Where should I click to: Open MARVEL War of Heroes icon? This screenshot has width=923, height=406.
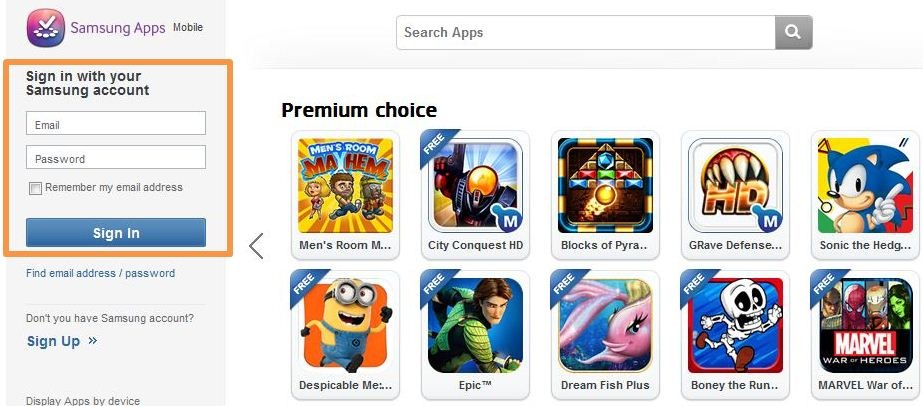click(865, 325)
